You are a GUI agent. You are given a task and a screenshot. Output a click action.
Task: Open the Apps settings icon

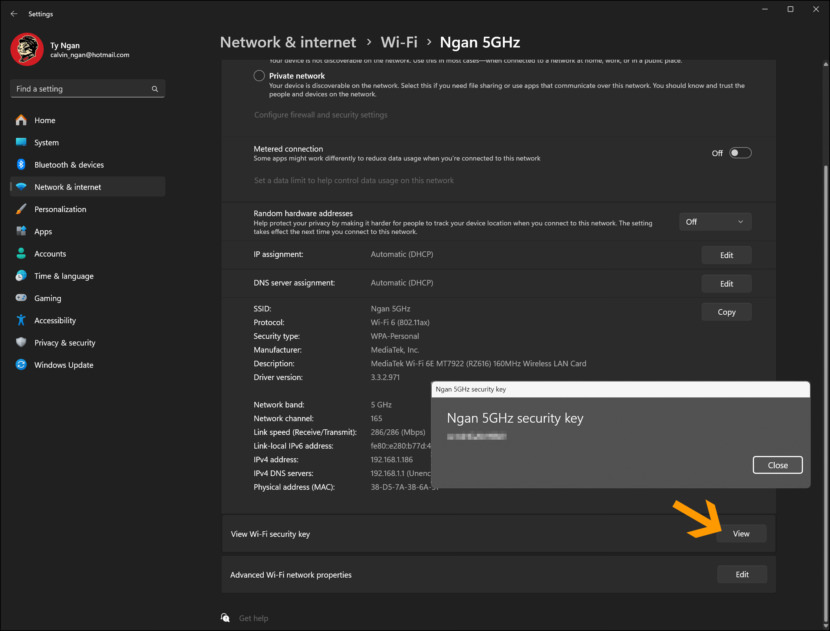[x=22, y=231]
